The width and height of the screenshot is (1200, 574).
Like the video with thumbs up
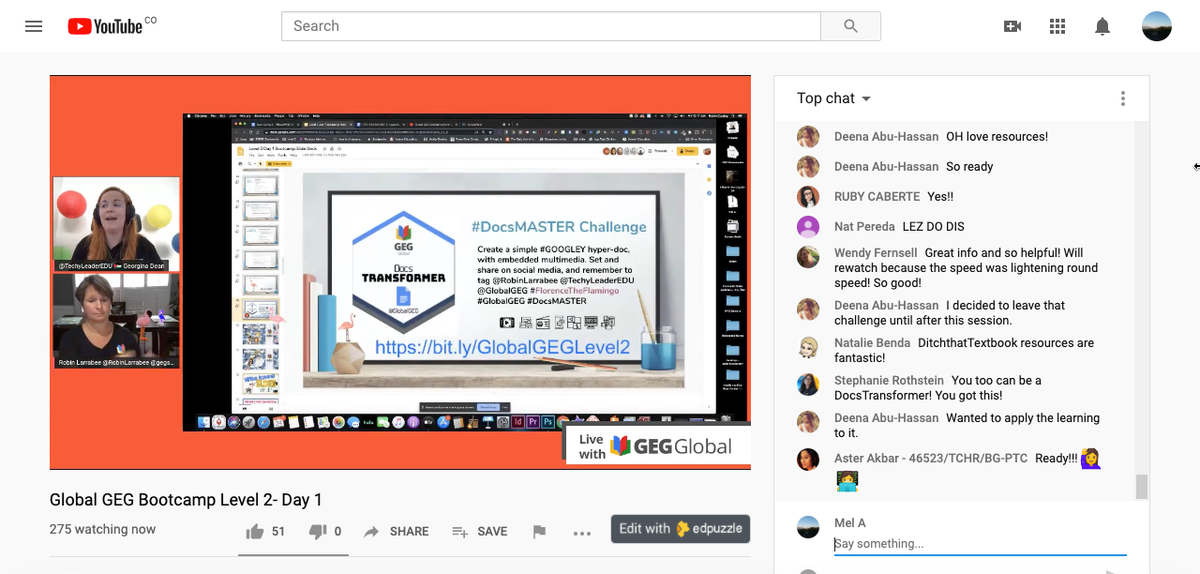point(254,531)
